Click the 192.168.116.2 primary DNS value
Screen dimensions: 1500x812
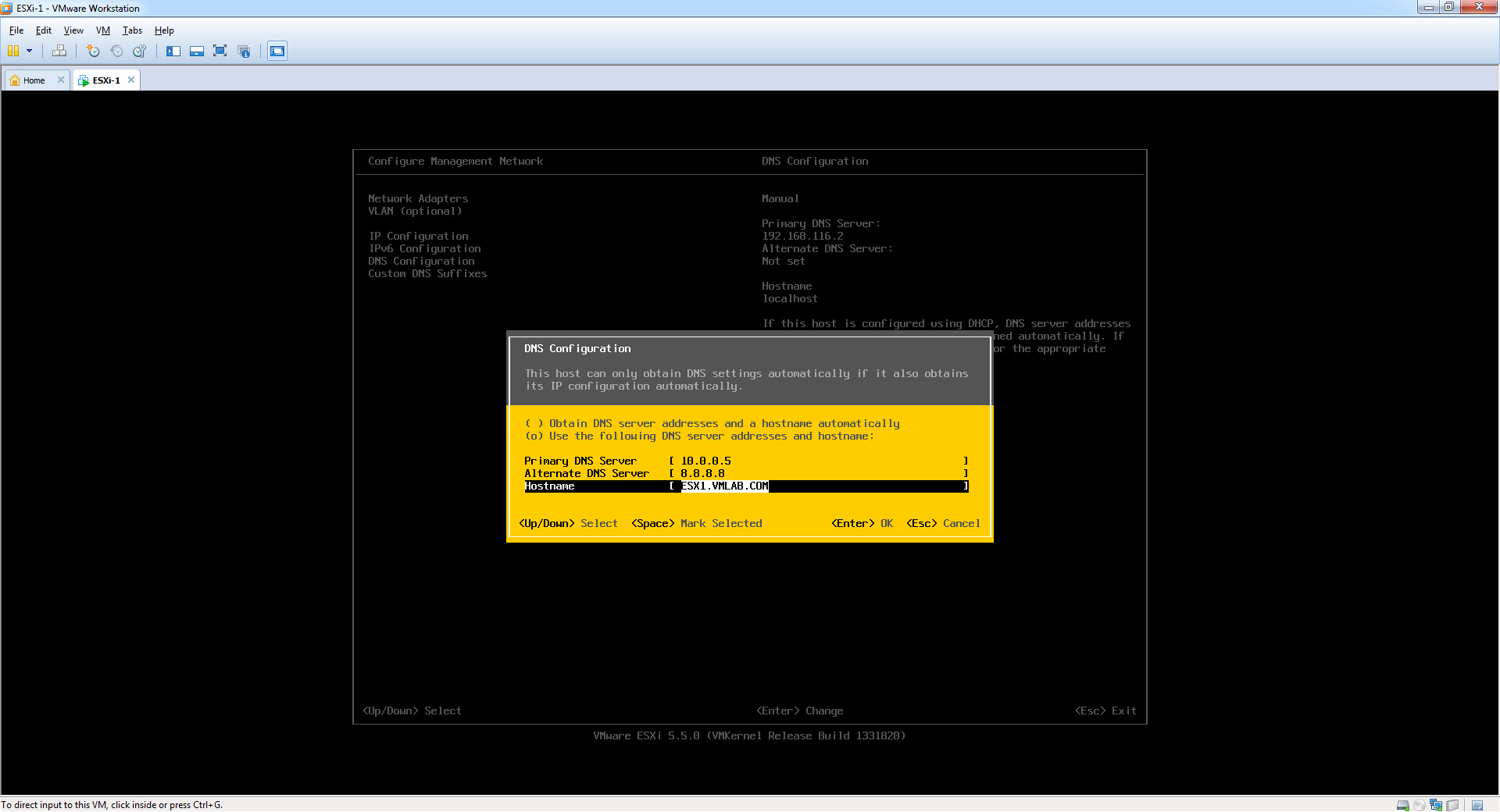[x=802, y=236]
